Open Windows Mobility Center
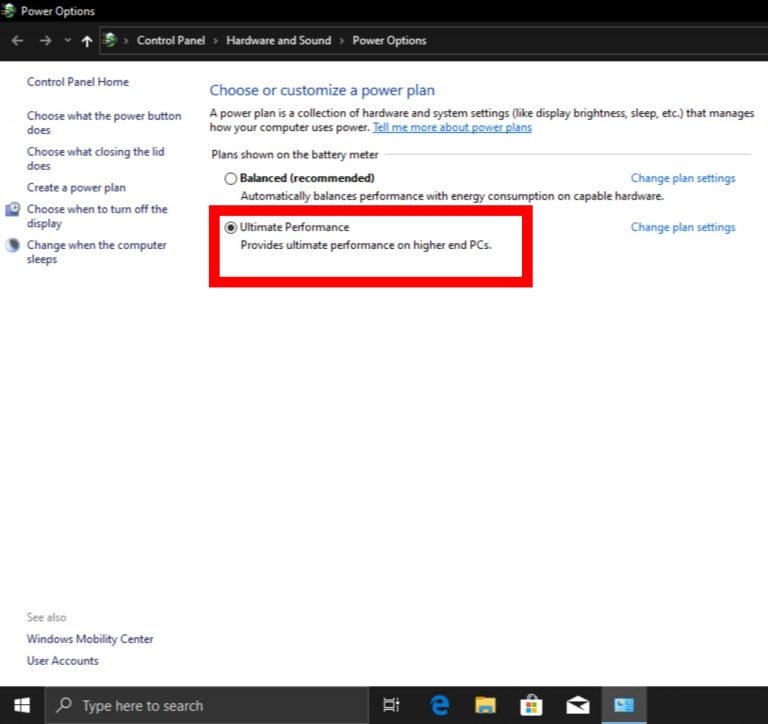The width and height of the screenshot is (768, 724). [90, 639]
